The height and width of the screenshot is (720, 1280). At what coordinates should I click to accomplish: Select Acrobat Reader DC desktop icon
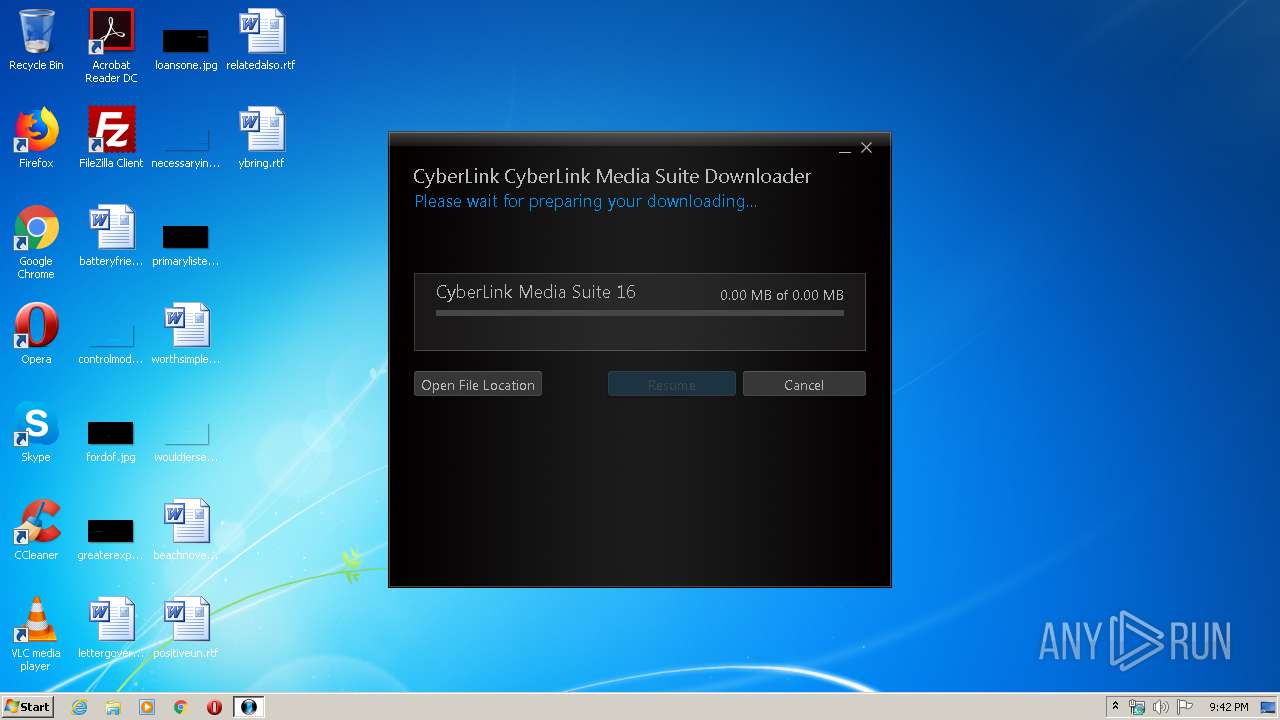click(x=111, y=46)
